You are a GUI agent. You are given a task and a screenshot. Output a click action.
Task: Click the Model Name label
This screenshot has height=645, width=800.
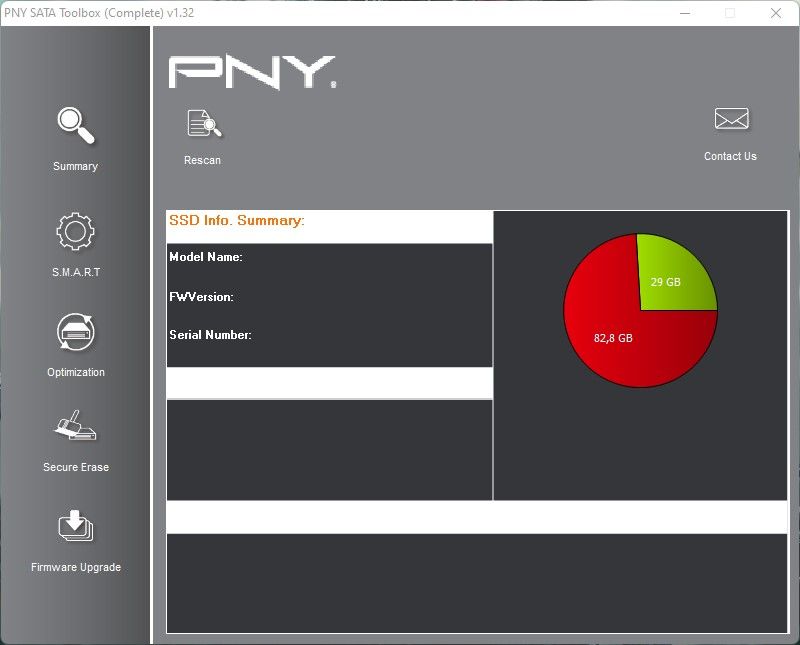(206, 257)
